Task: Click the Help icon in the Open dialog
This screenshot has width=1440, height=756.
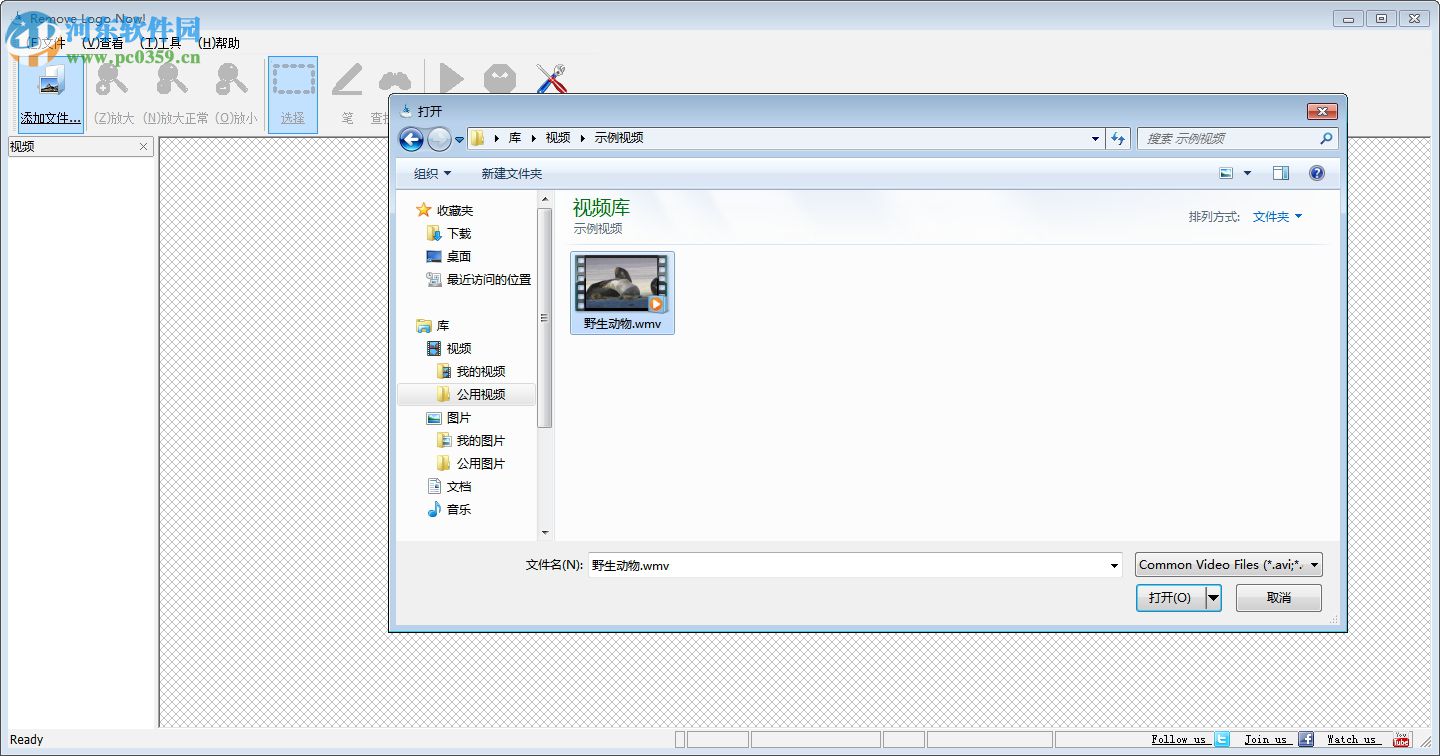Action: pyautogui.click(x=1317, y=172)
